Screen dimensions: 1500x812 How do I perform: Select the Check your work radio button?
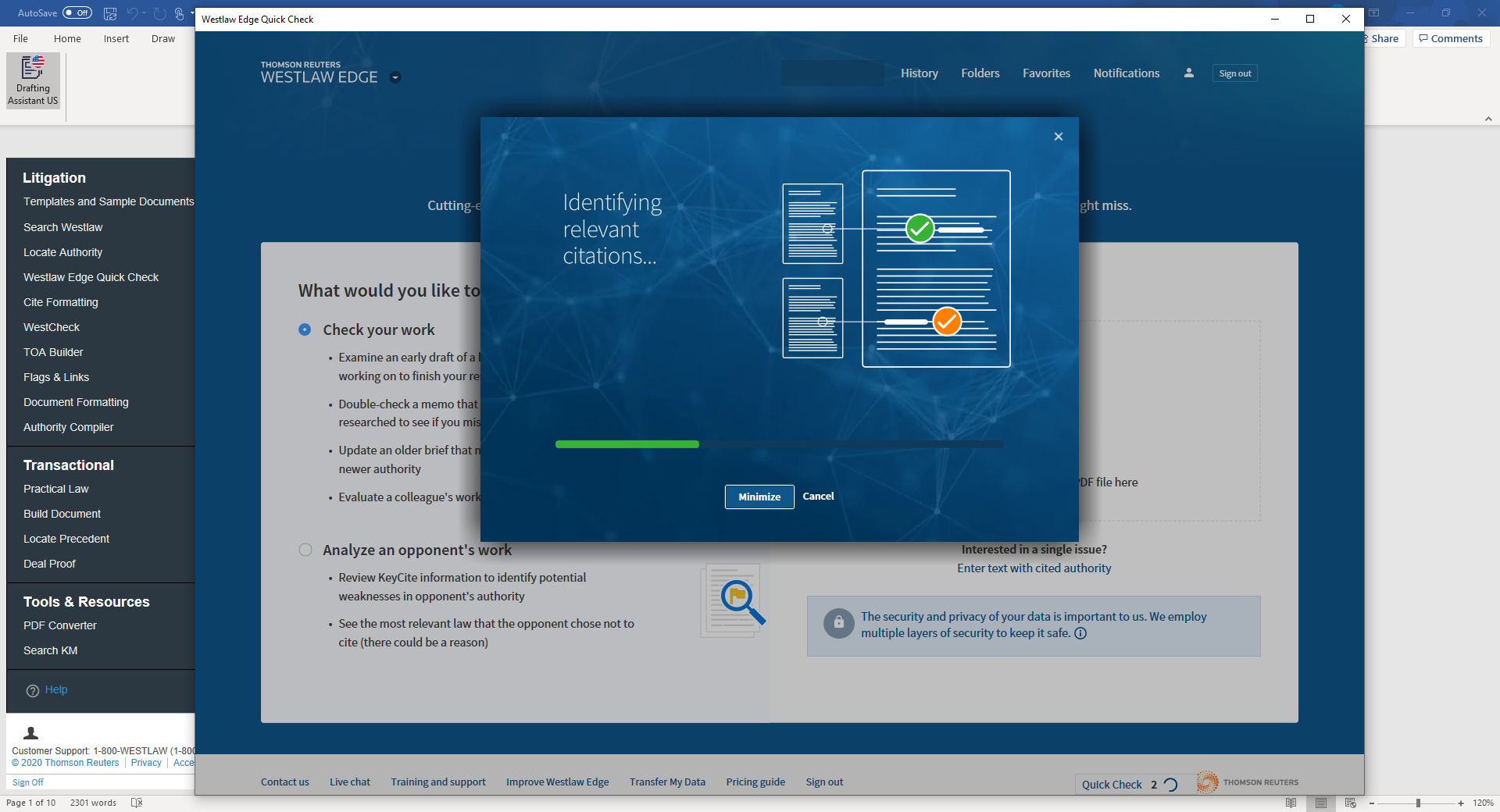305,329
